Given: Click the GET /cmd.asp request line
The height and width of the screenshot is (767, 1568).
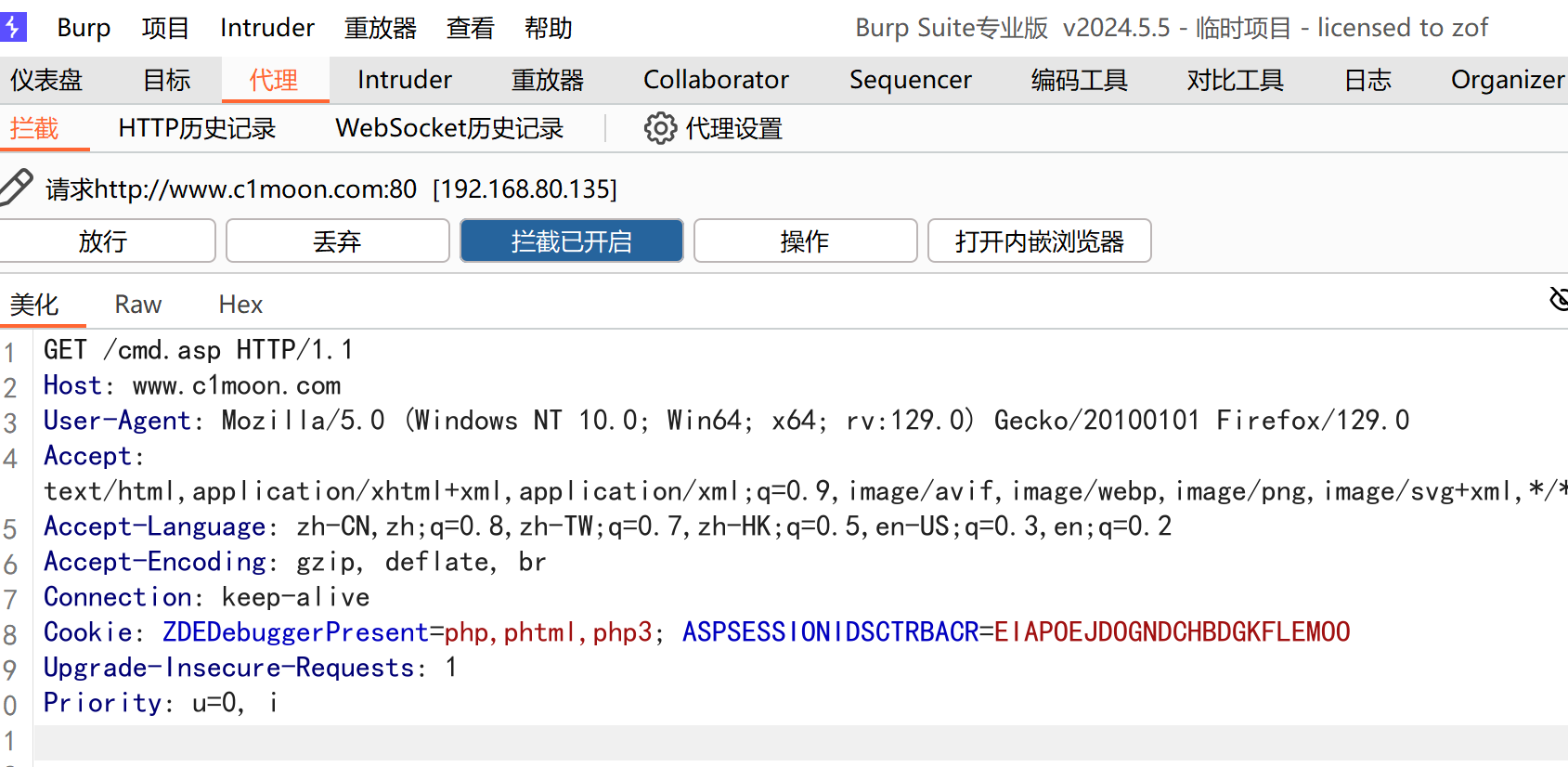Looking at the screenshot, I should pyautogui.click(x=198, y=350).
